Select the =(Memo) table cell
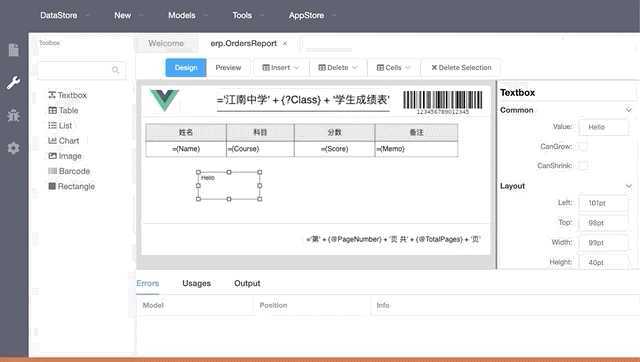This screenshot has width=640, height=362. pyautogui.click(x=416, y=149)
